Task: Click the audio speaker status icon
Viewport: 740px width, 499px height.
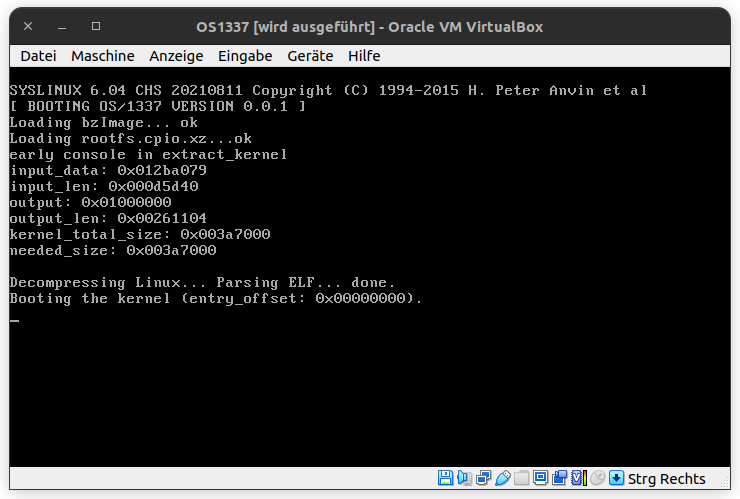Action: click(x=464, y=478)
